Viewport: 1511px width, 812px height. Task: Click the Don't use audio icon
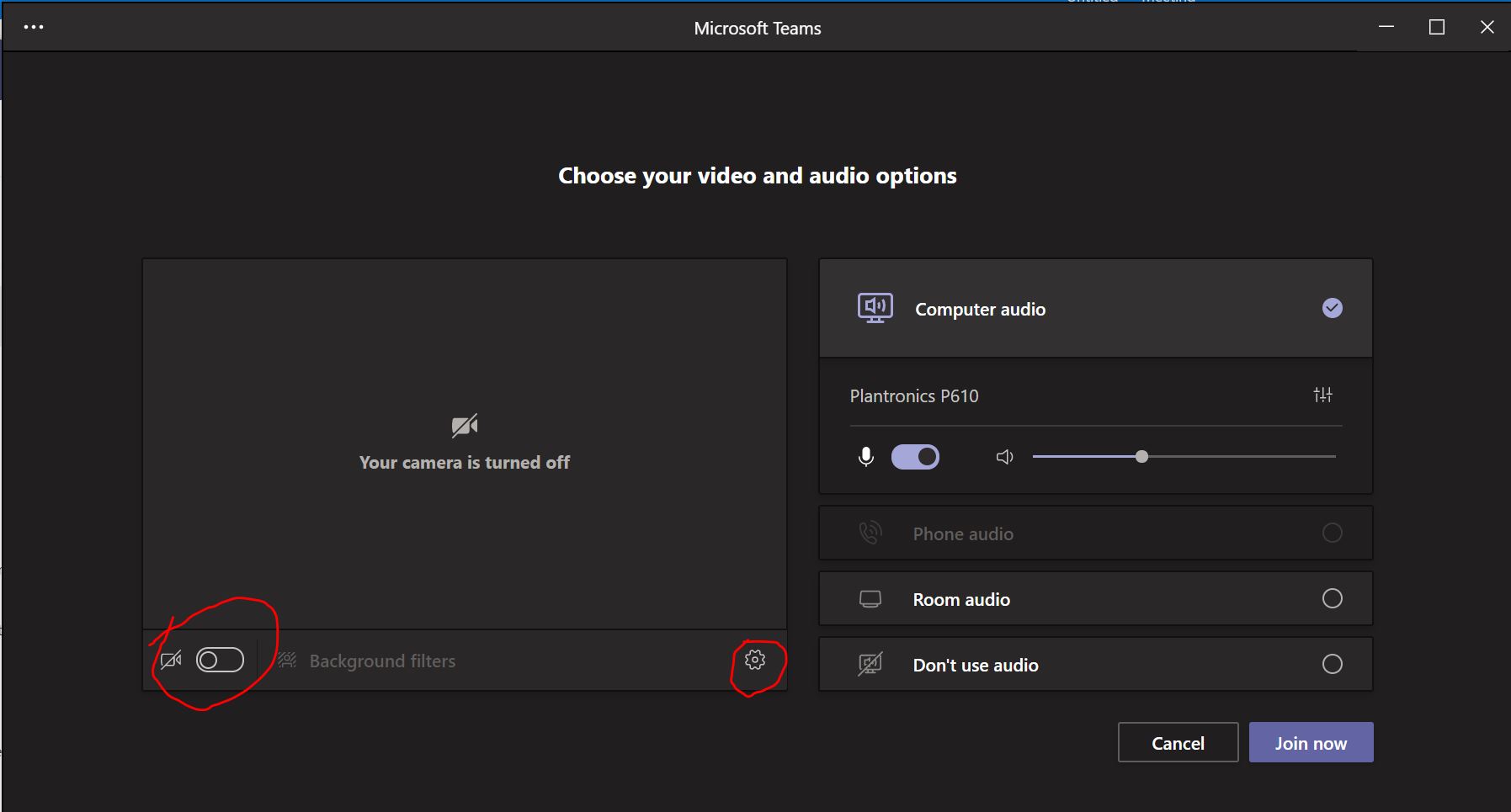[x=870, y=665]
